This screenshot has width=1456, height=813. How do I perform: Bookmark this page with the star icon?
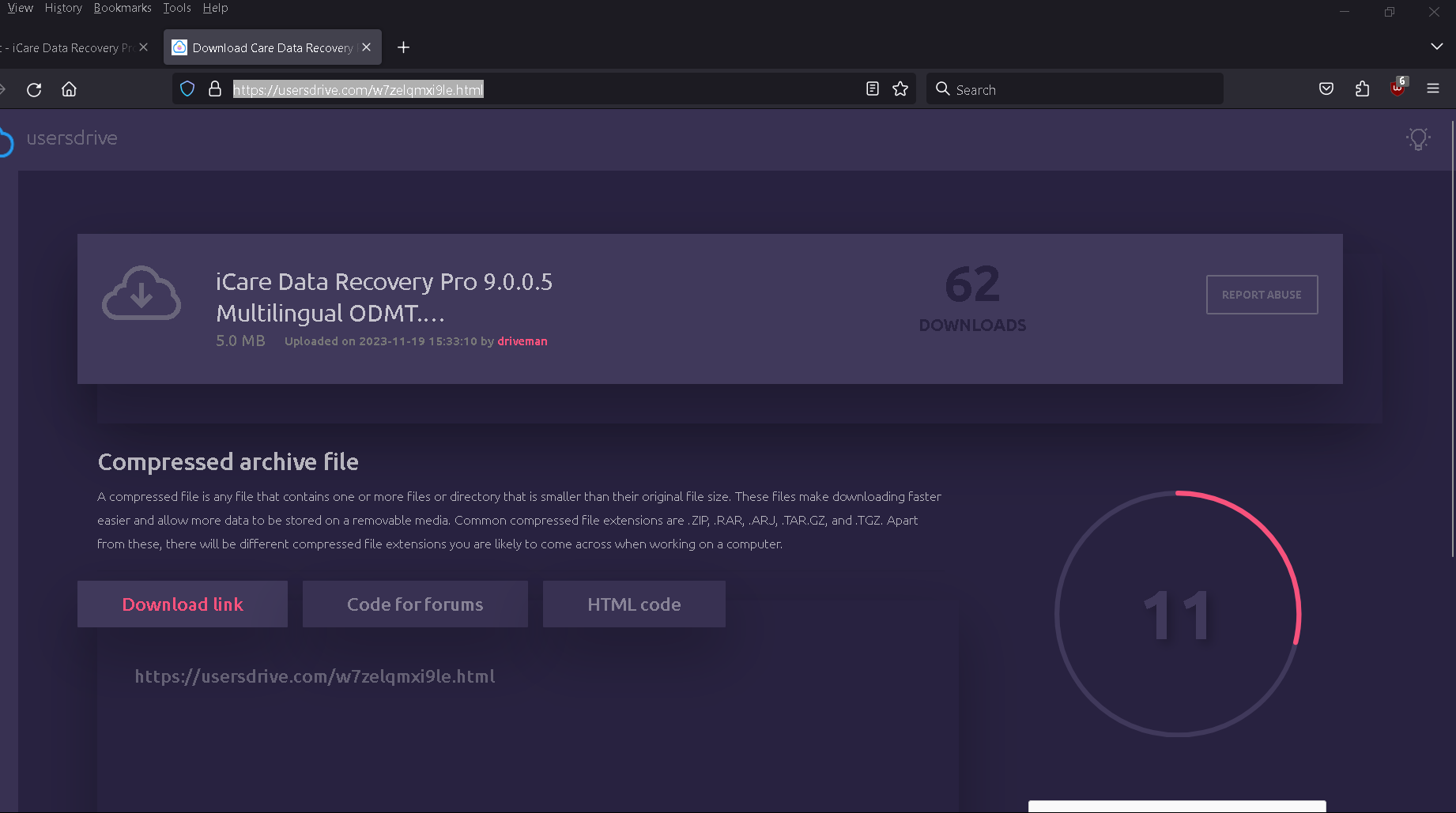900,89
